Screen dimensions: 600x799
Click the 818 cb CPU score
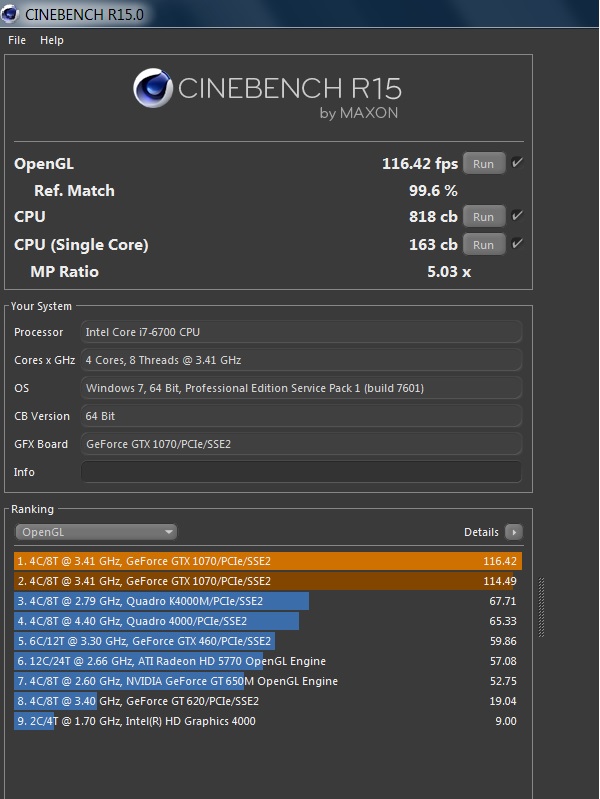433,217
